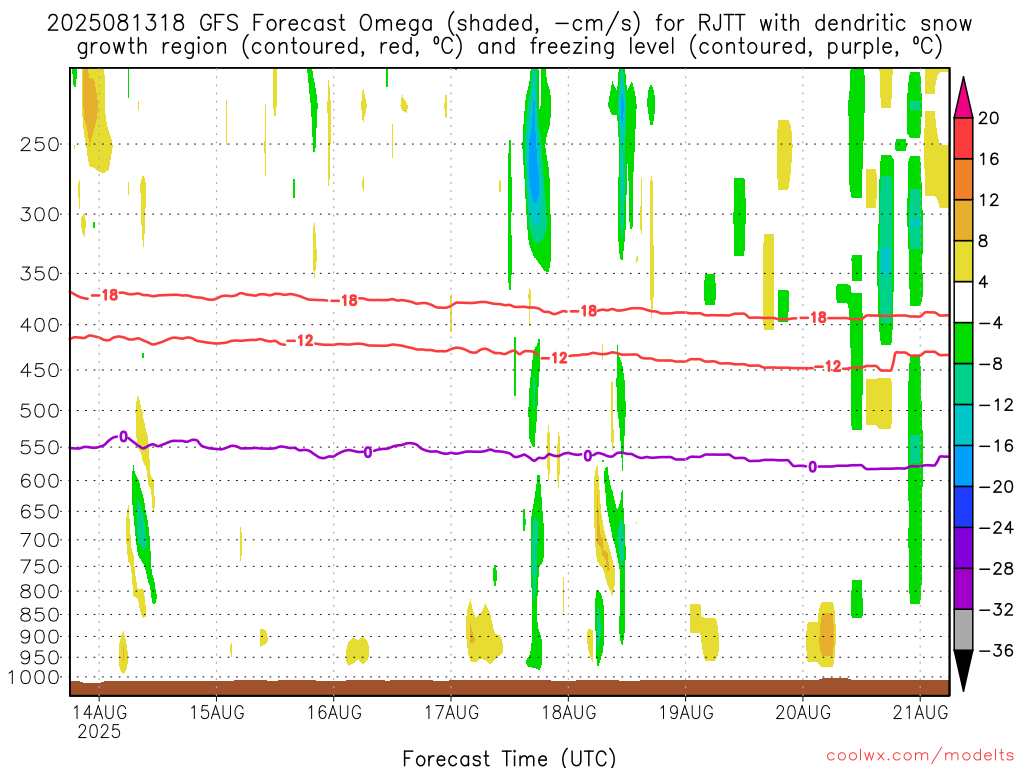Click the 'Forecast Time (UTC)' axis title
Image resolution: width=1024 pixels, height=768 pixels.
509,758
